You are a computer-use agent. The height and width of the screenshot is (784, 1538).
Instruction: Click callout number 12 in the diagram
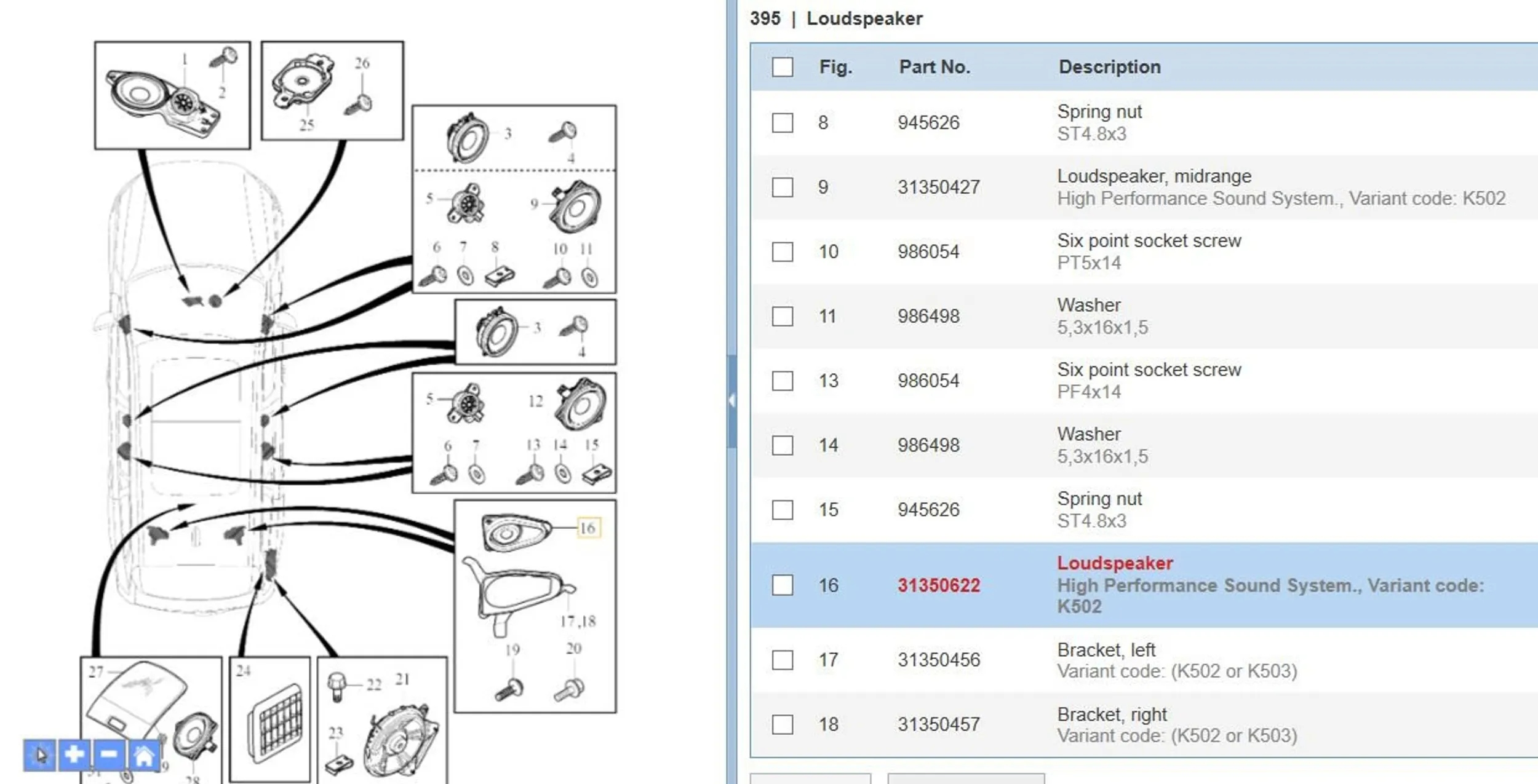[535, 401]
